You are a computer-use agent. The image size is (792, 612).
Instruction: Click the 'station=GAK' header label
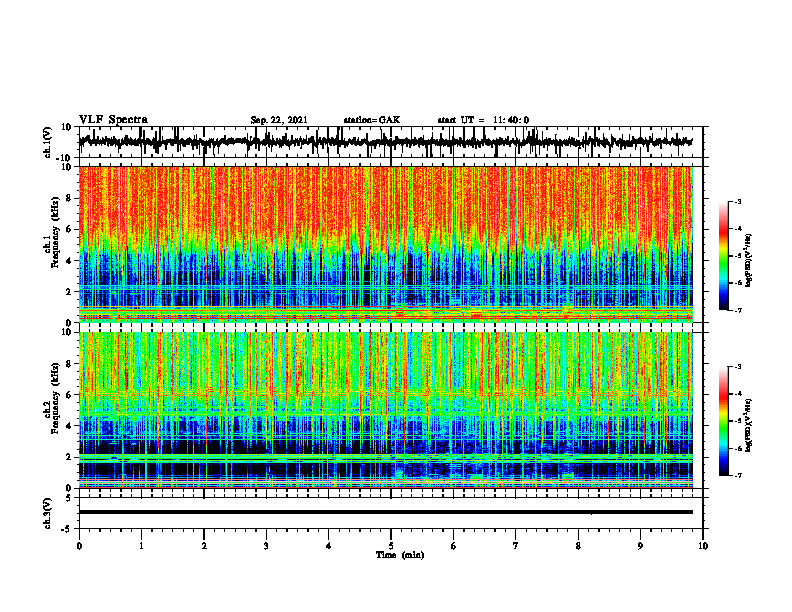(x=372, y=120)
